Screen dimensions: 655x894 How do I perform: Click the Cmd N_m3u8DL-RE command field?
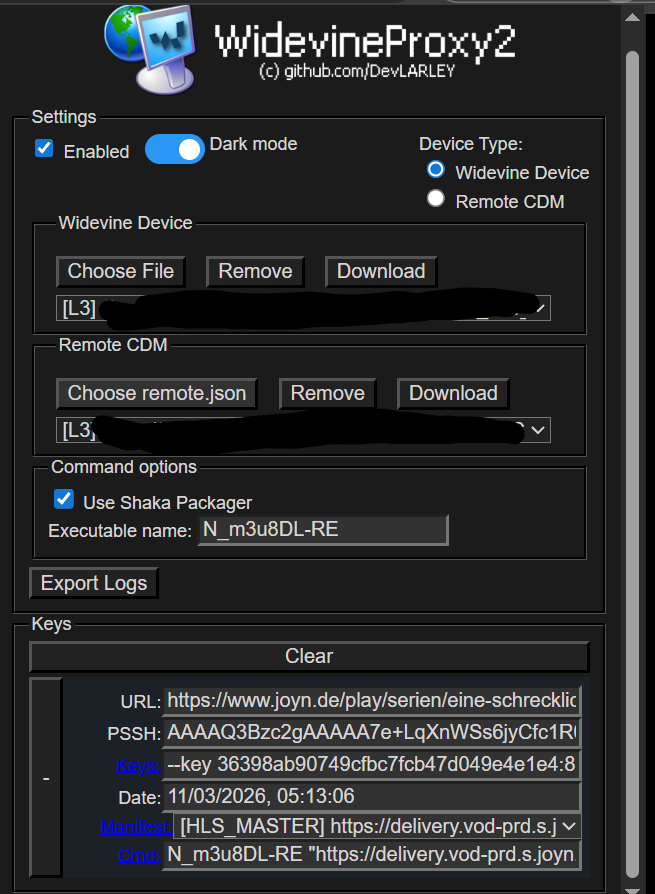[372, 855]
